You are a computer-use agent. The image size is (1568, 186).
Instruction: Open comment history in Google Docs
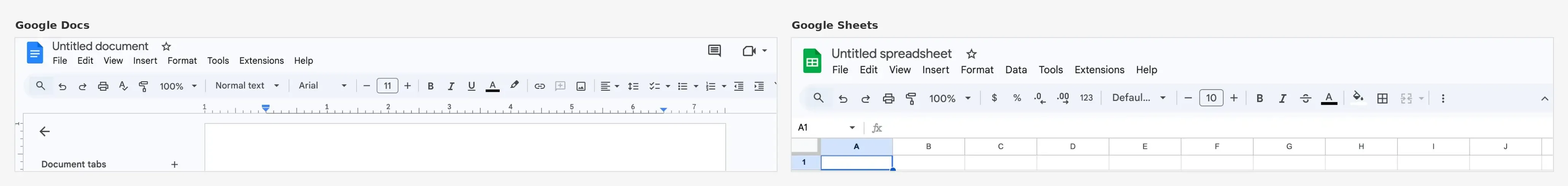point(714,51)
